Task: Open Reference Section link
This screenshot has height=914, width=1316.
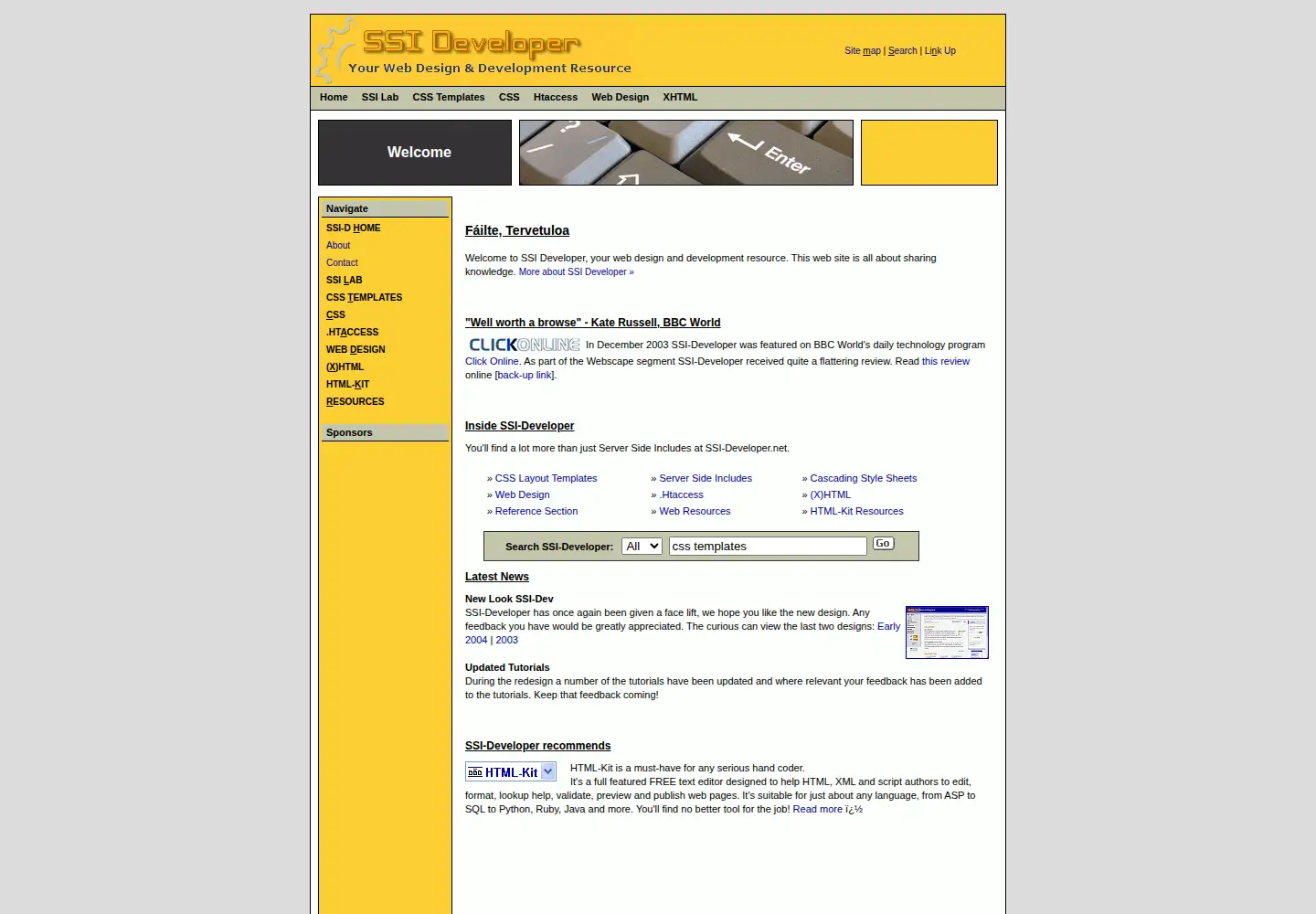Action: point(536,512)
